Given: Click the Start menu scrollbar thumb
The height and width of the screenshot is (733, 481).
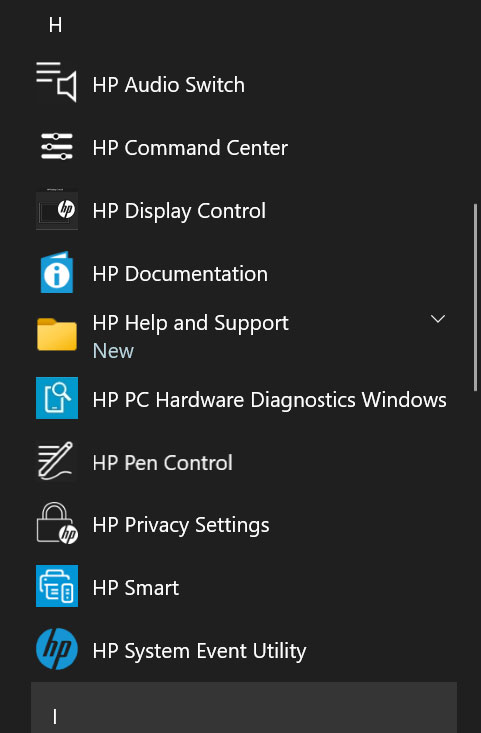Looking at the screenshot, I should point(475,297).
